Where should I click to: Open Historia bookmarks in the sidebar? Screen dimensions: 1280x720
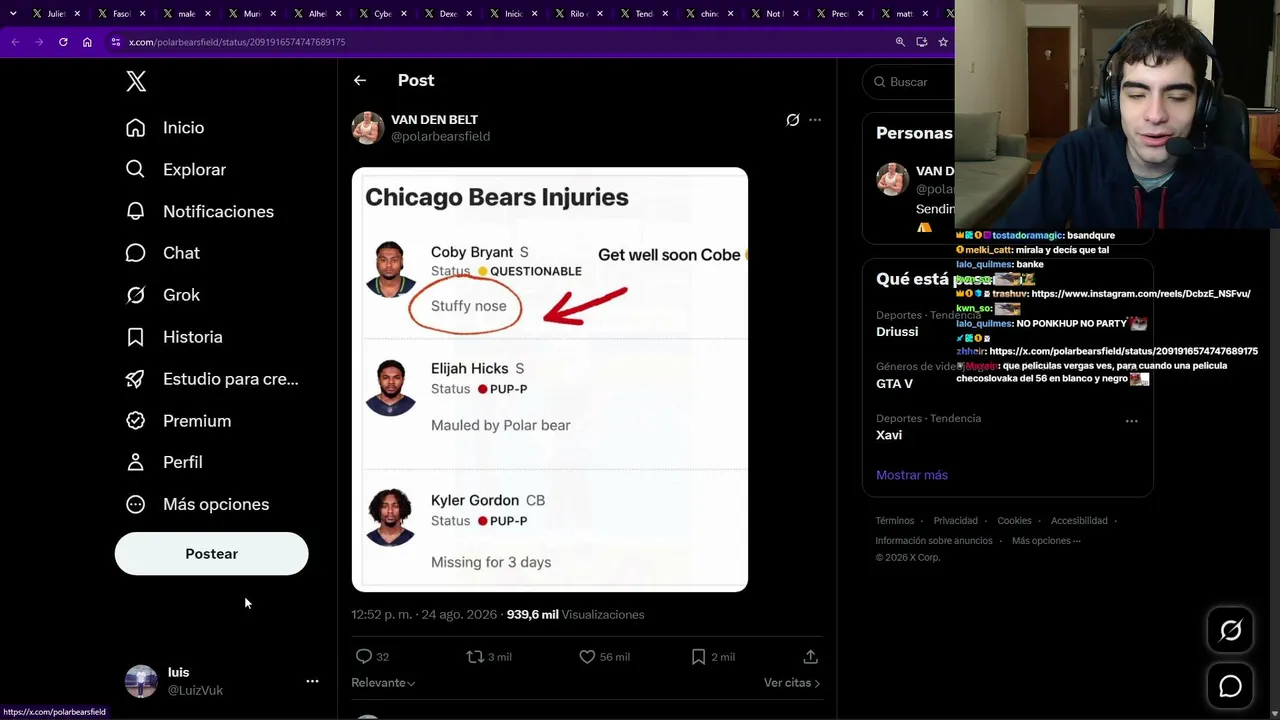(x=174, y=338)
